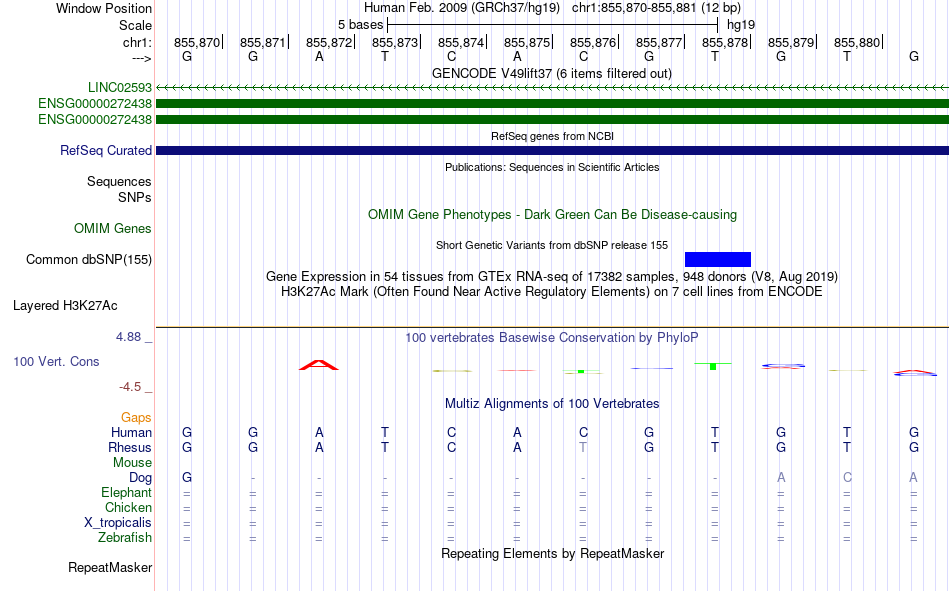Click Short Genetic Variants from dbSNP title
The image size is (950, 591).
click(552, 245)
